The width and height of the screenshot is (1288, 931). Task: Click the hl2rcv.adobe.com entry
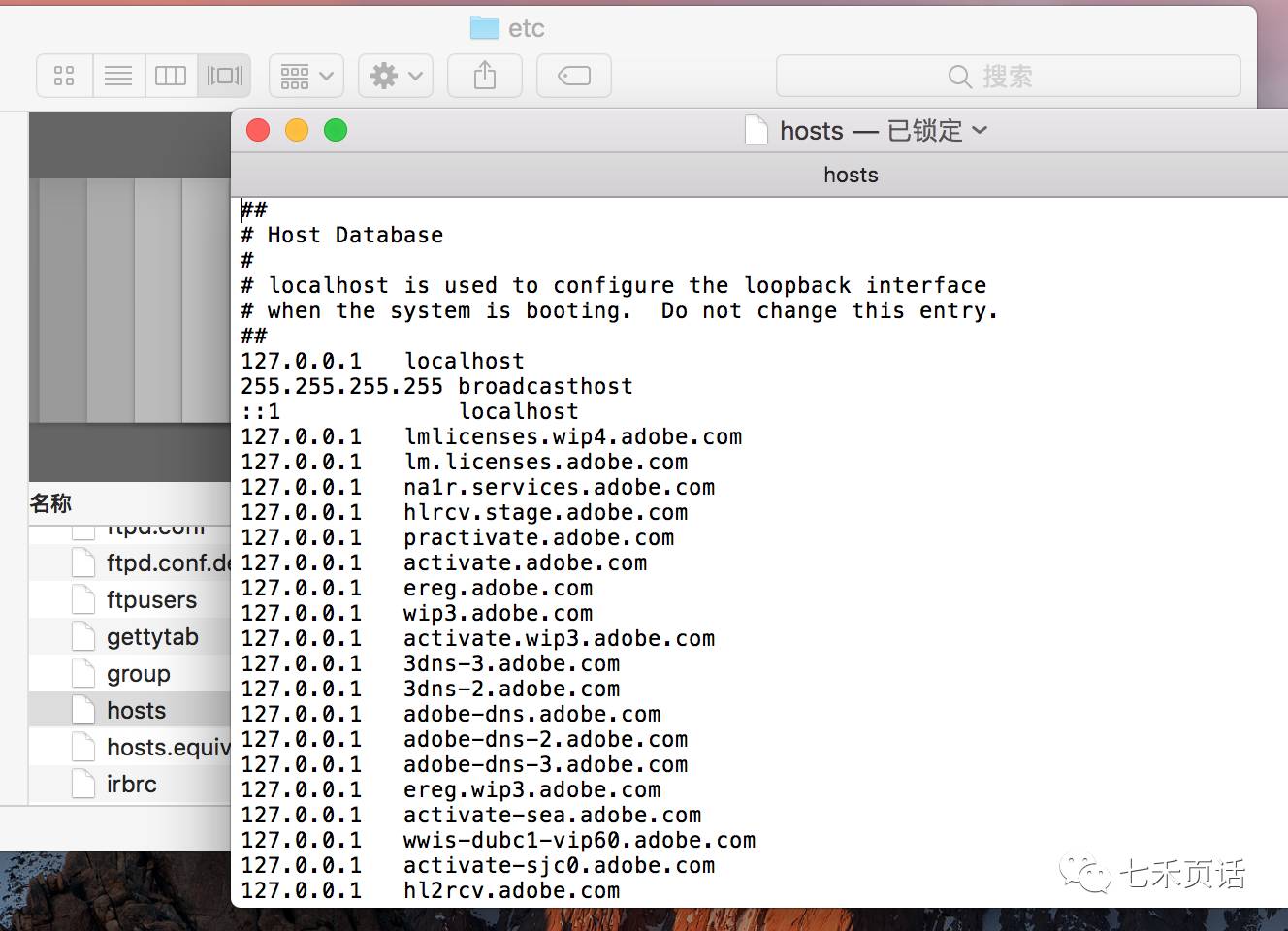512,890
